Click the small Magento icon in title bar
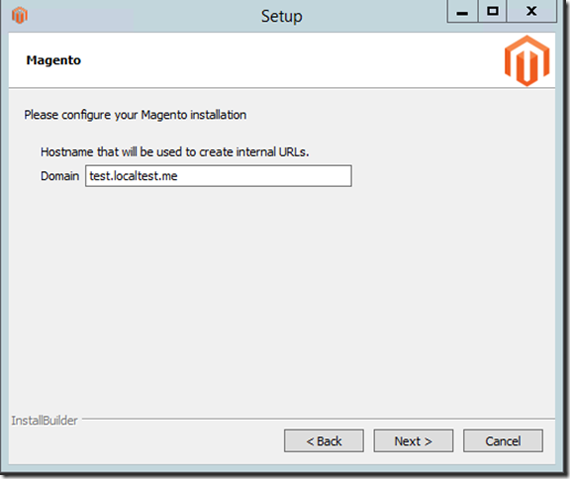 [20, 15]
